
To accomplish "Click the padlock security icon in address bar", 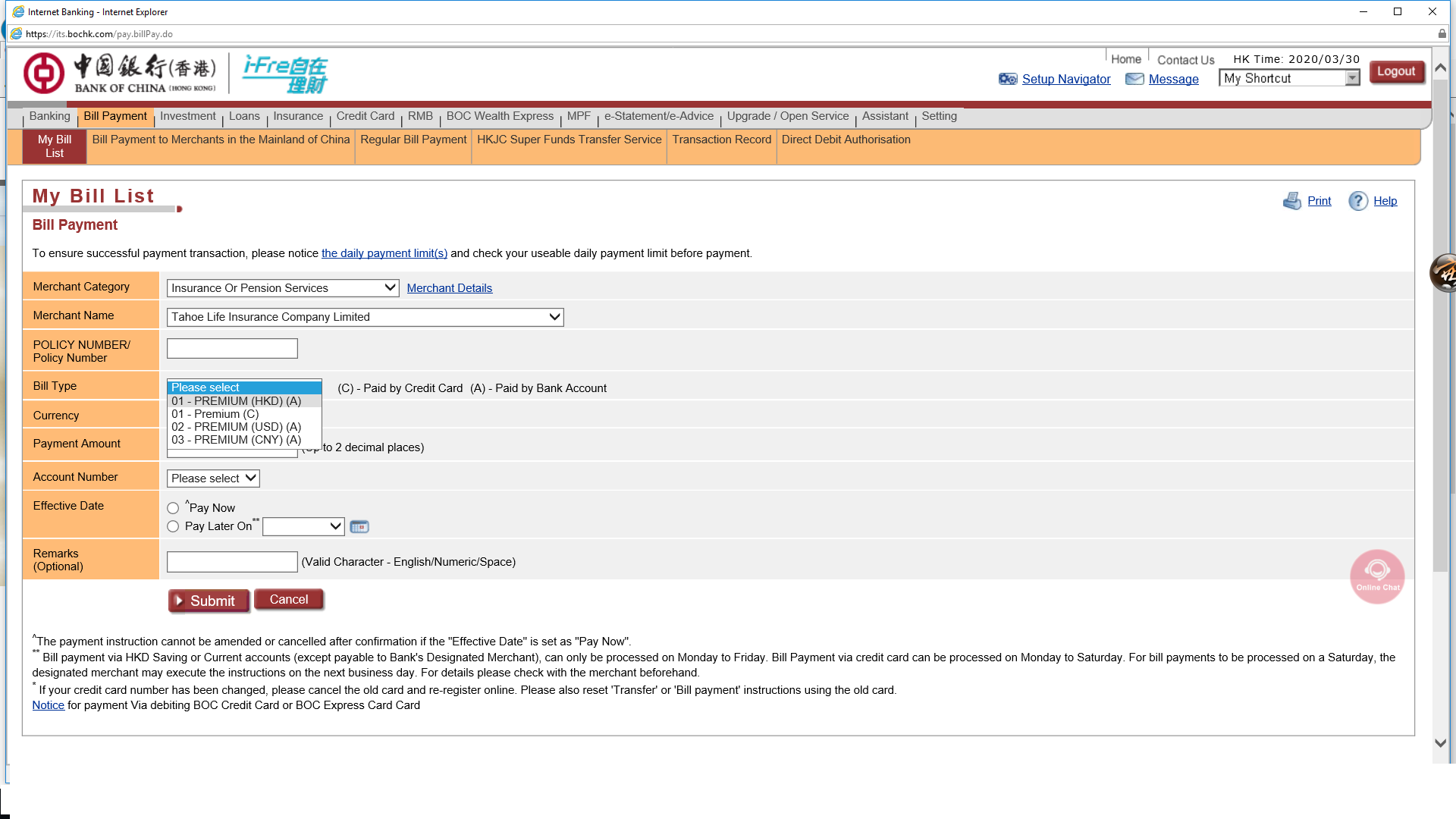I will pyautogui.click(x=1442, y=34).
